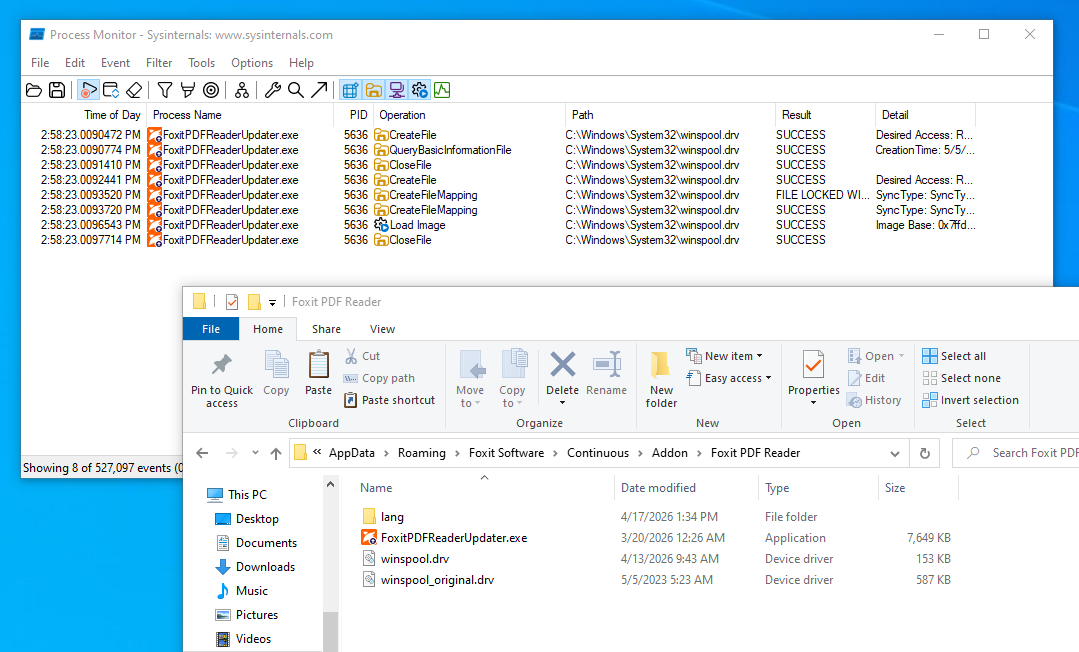Screen dimensions: 1079x652
Task: Toggle Show Process and Thread Activity filter
Action: click(x=419, y=90)
